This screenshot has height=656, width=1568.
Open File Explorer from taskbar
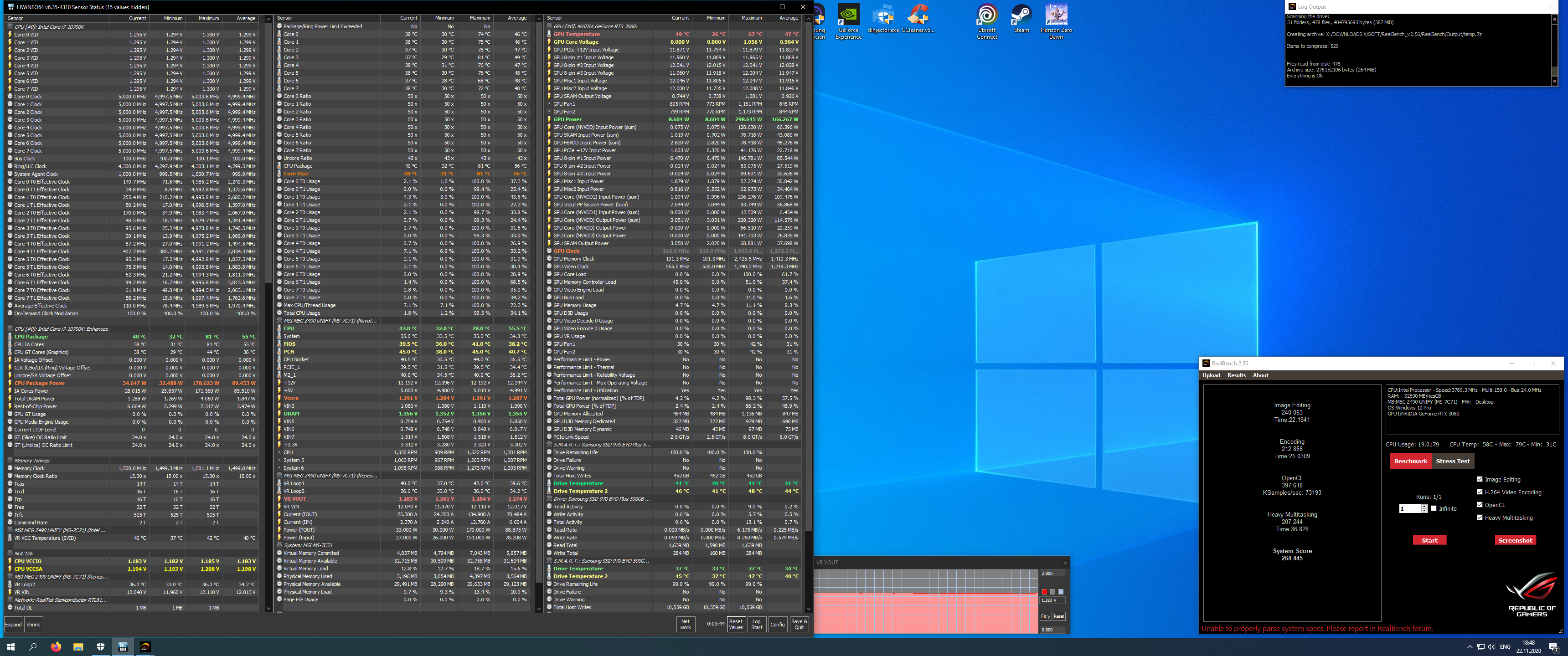click(x=78, y=647)
